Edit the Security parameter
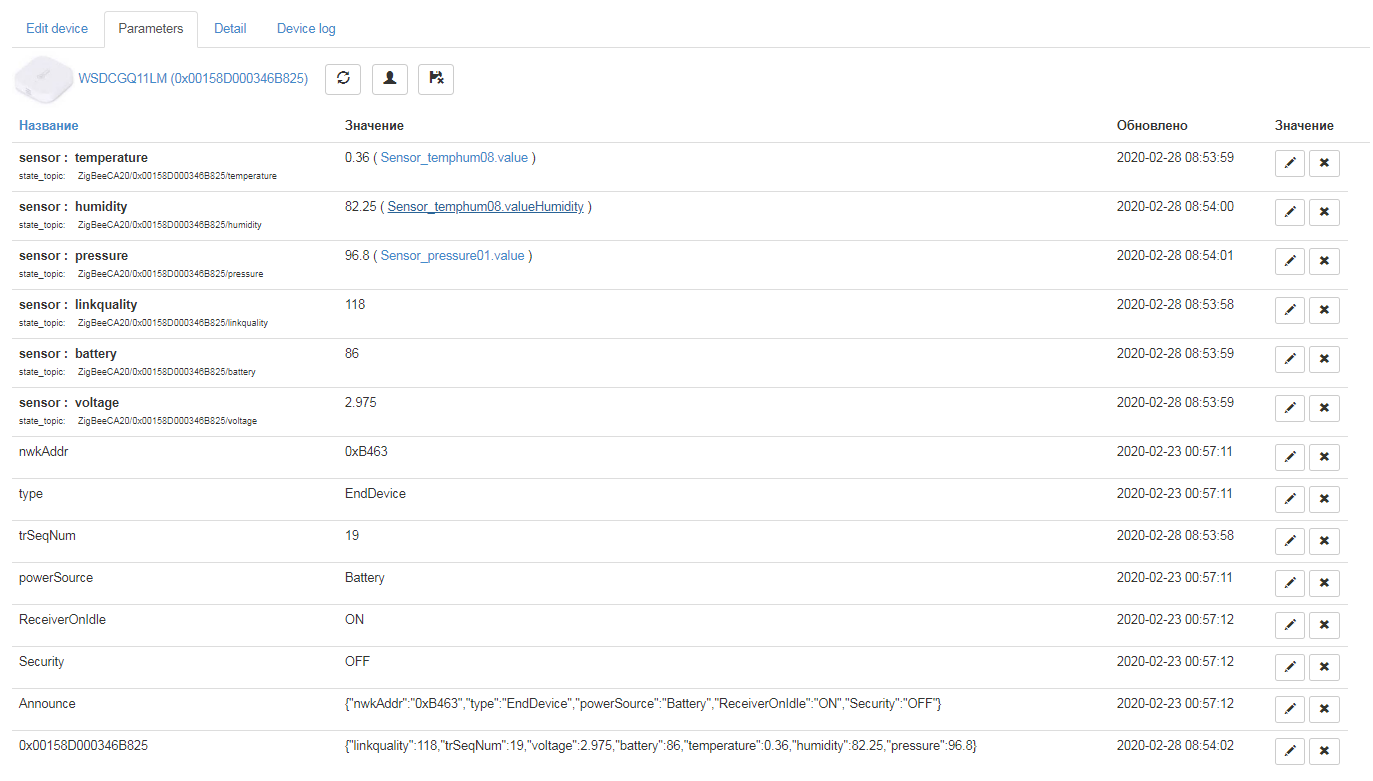This screenshot has height=781, width=1373. tap(1290, 667)
